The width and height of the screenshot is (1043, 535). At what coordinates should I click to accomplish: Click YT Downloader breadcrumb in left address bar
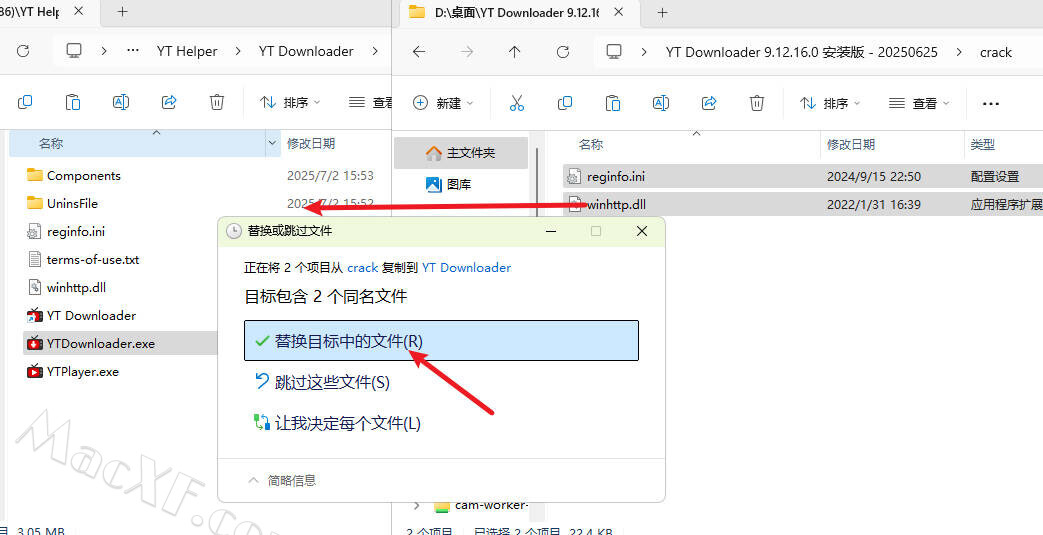(x=306, y=51)
